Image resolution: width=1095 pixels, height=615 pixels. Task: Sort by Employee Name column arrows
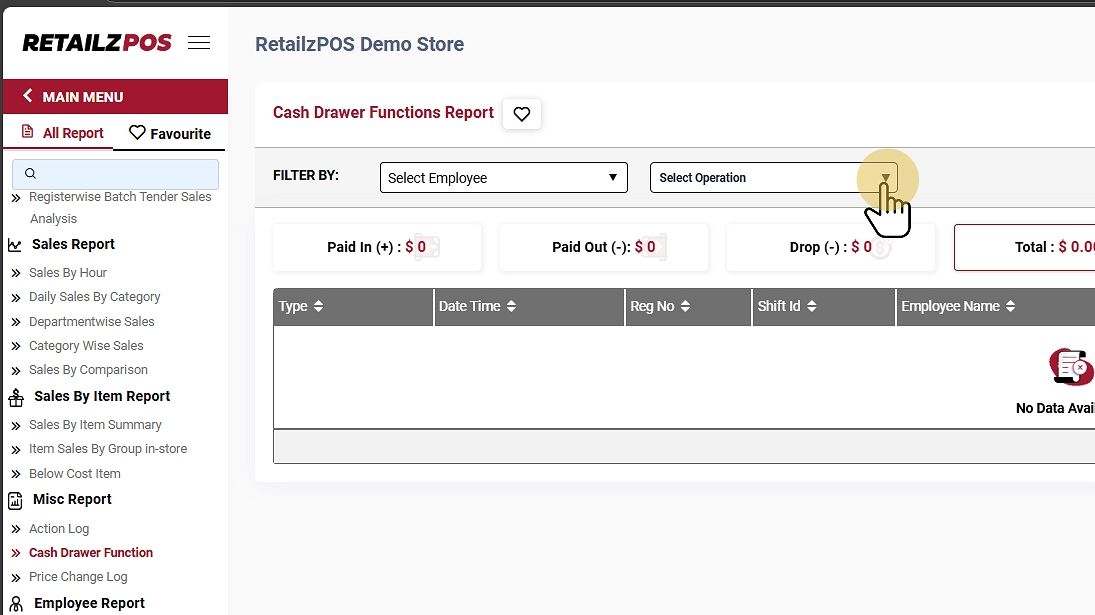click(x=1011, y=307)
